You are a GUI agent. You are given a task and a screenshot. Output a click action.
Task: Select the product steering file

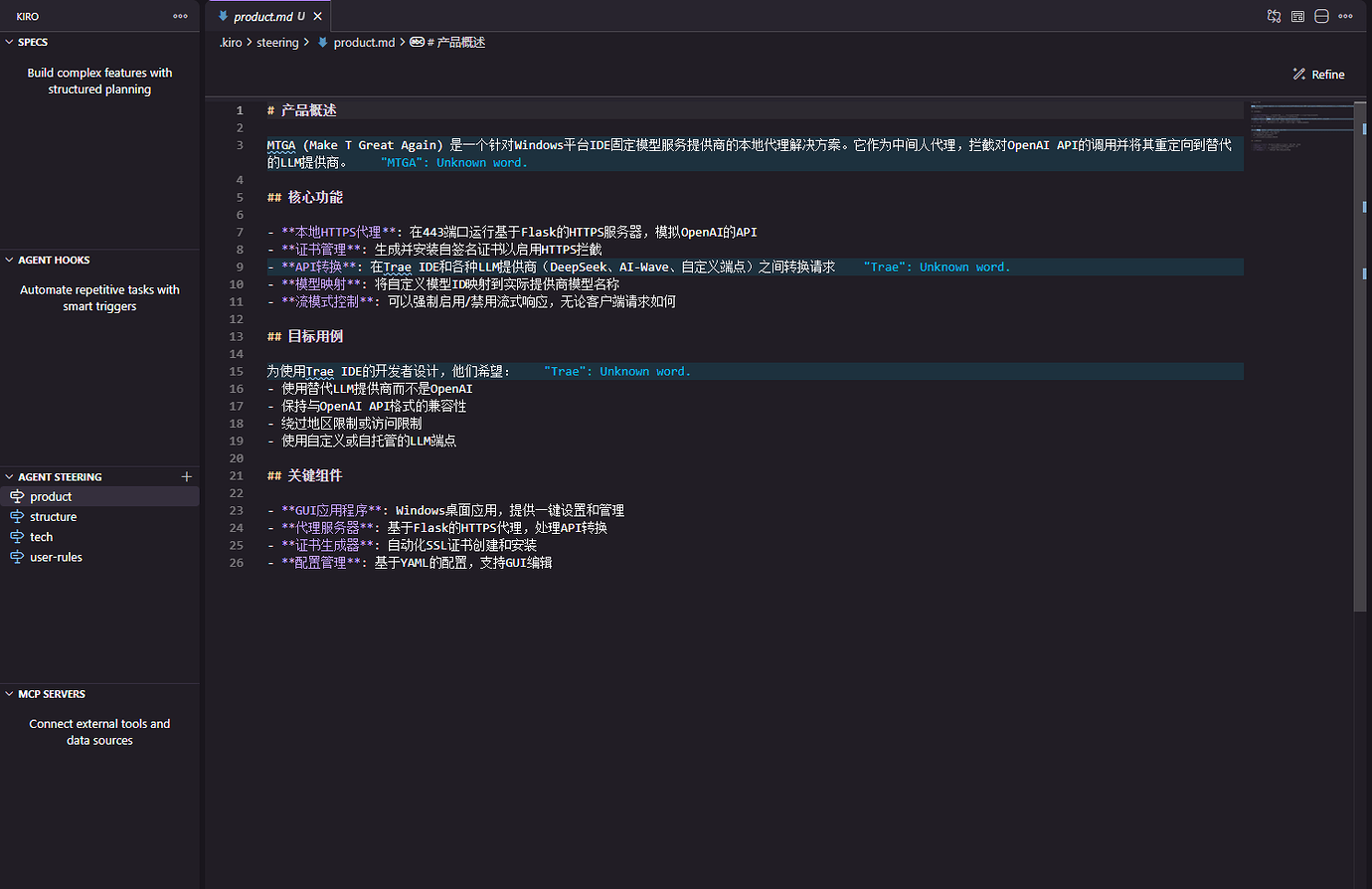click(x=99, y=496)
